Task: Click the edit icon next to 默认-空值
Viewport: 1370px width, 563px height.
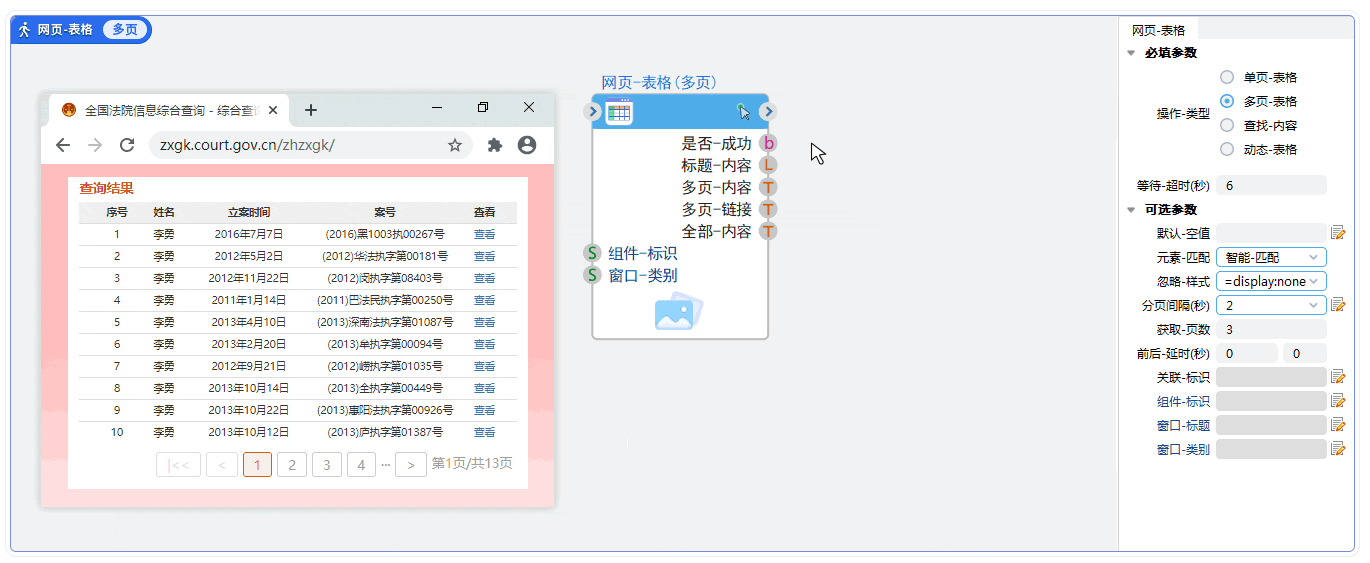Action: [1337, 233]
